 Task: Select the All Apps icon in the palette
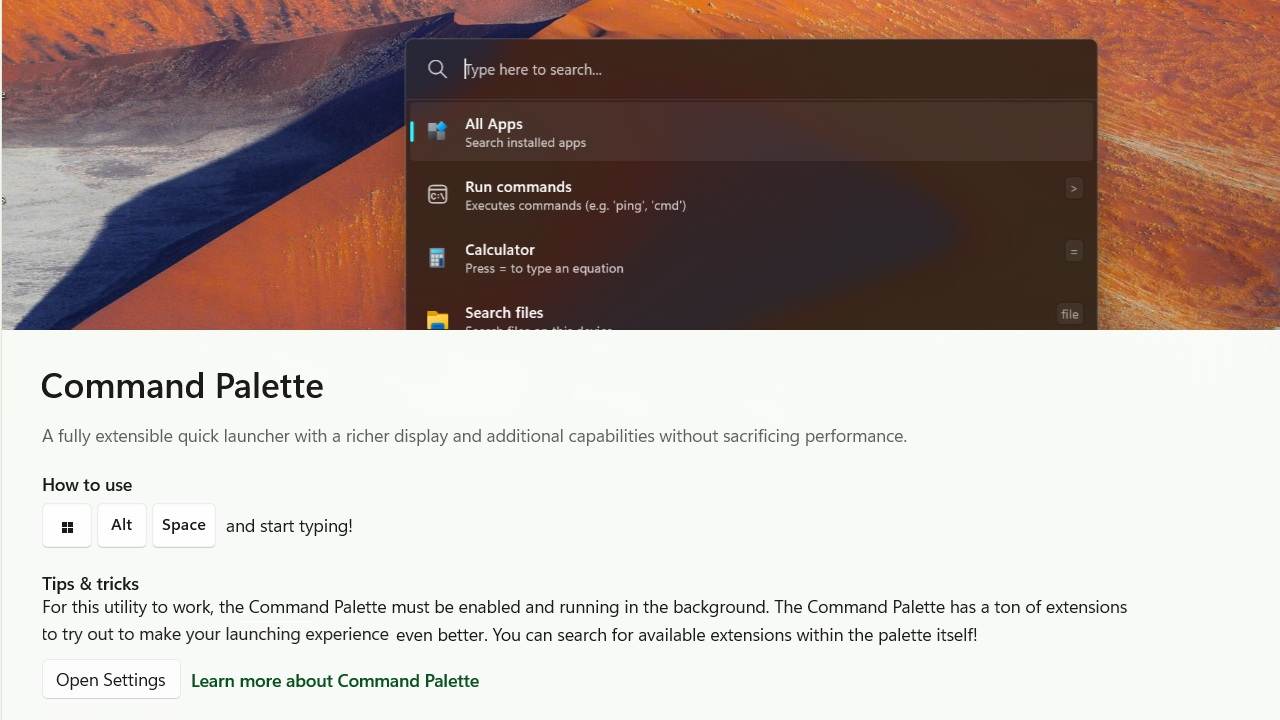(x=437, y=131)
